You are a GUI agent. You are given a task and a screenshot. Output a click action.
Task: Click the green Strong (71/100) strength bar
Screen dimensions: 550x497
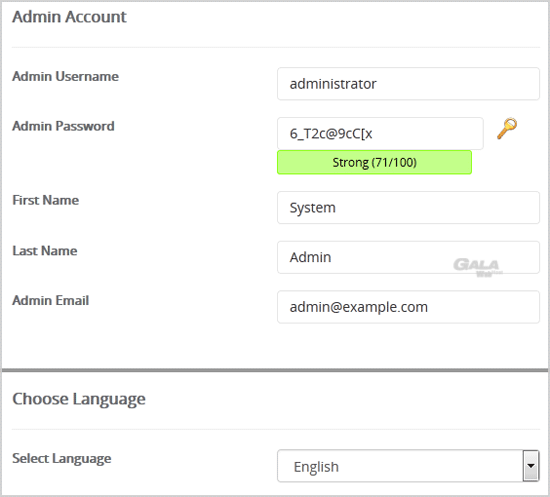coord(374,162)
